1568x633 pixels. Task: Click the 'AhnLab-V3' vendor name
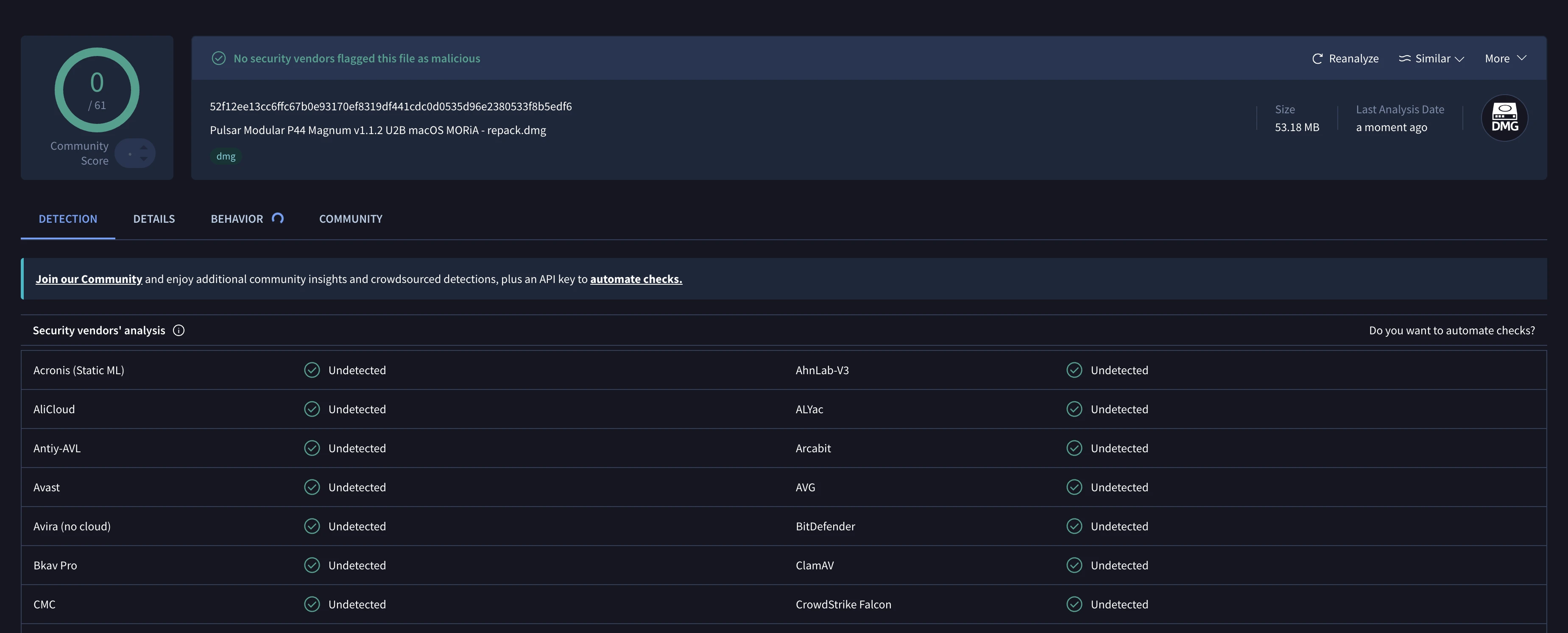[822, 370]
